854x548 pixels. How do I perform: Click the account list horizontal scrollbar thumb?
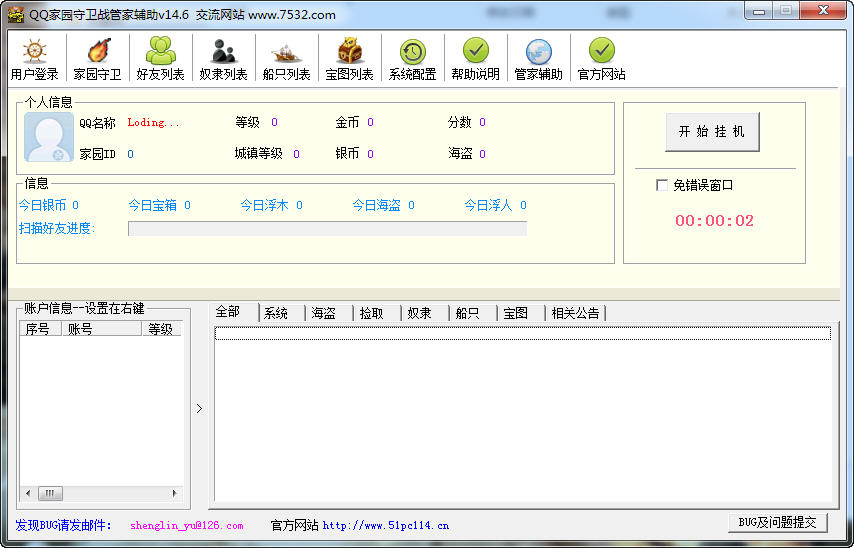50,494
